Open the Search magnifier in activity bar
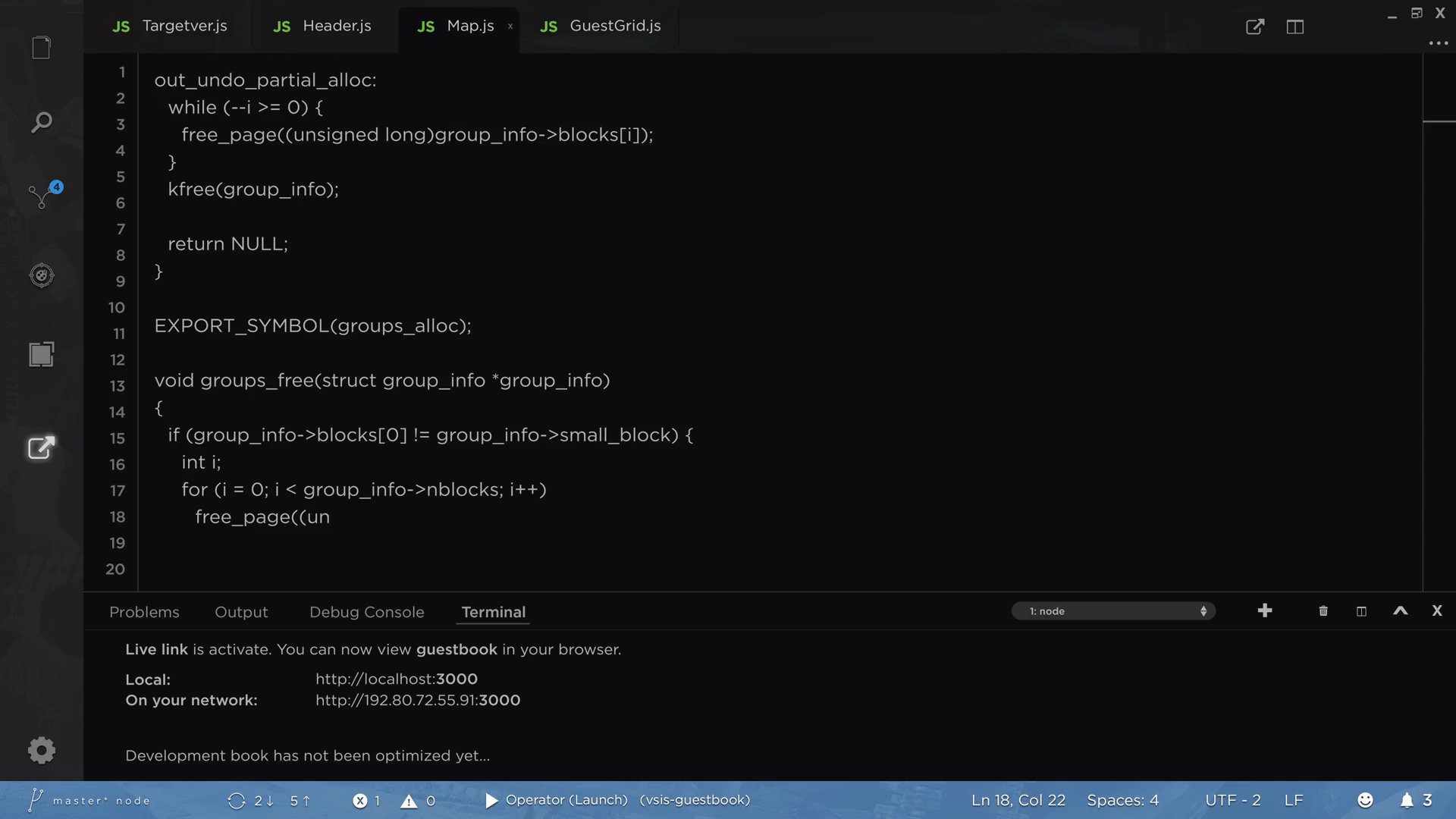 (42, 122)
